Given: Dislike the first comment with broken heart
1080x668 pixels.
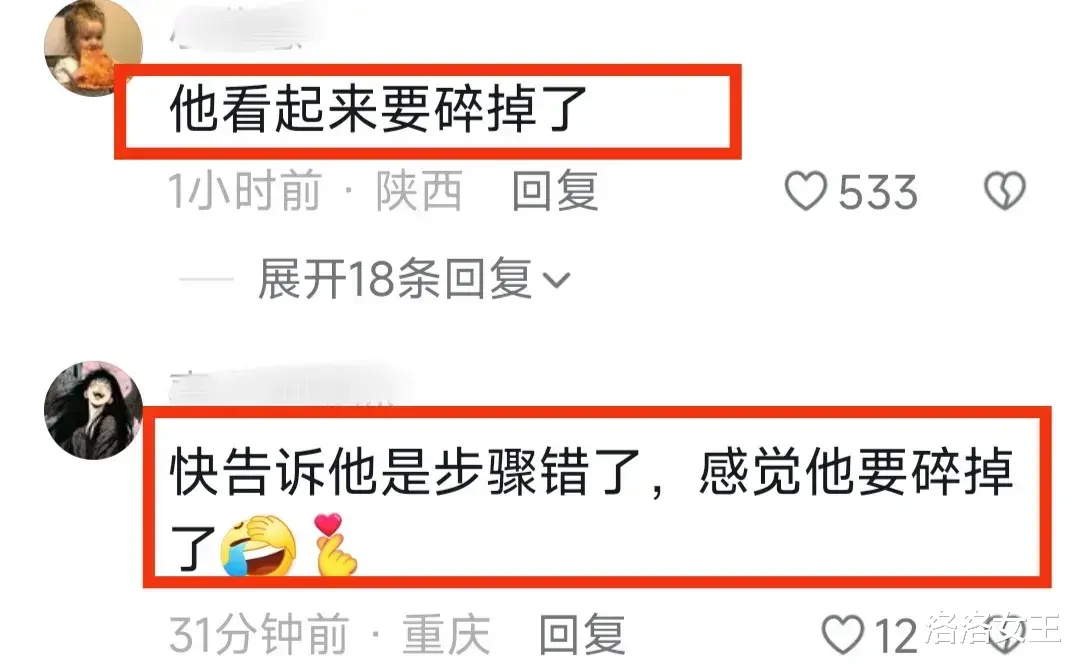Looking at the screenshot, I should click(x=1005, y=191).
